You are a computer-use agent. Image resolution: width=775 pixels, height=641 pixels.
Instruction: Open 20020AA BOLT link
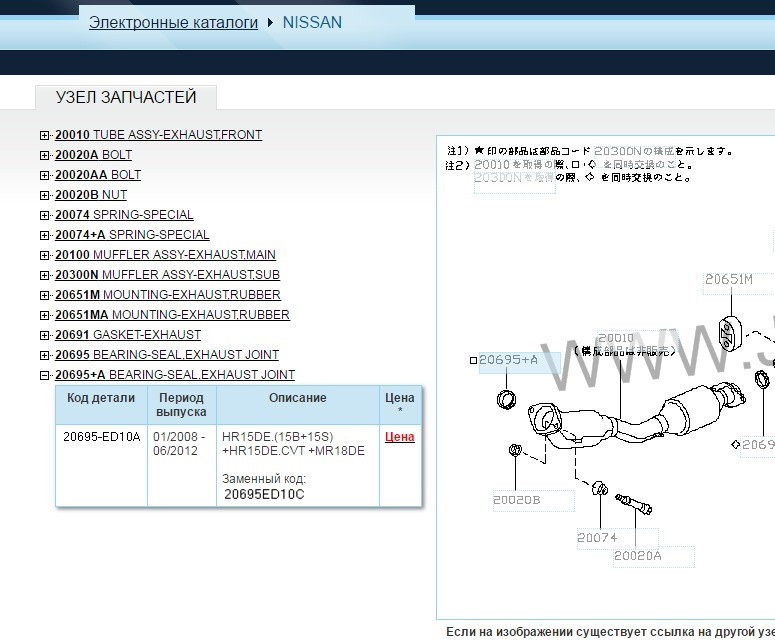pos(98,175)
